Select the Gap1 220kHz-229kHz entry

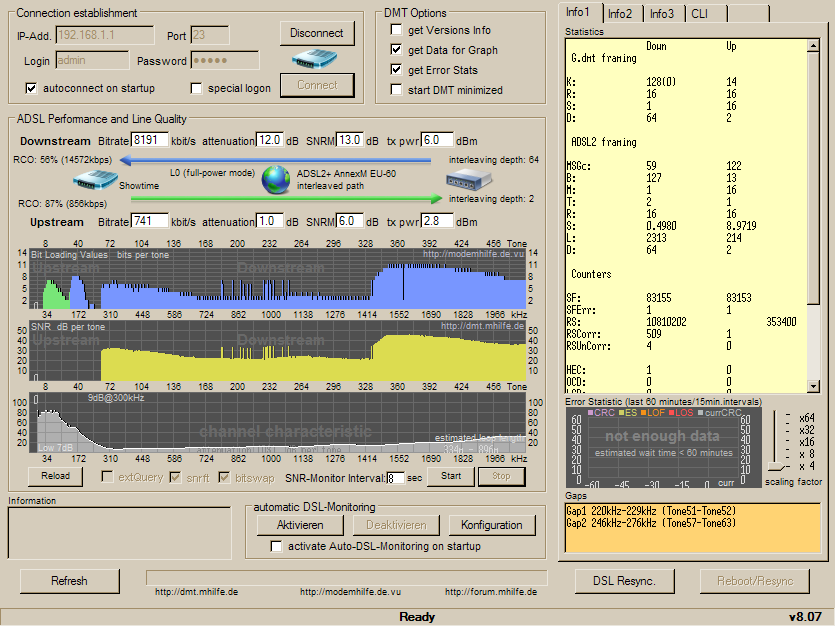tap(650, 511)
